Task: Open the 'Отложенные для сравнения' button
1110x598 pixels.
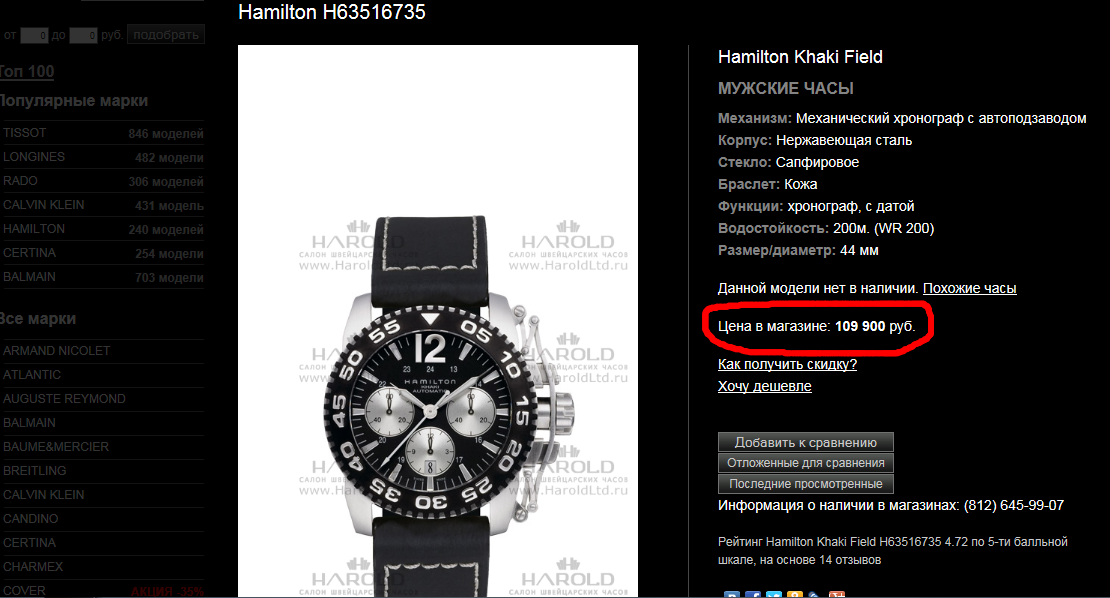Action: click(x=806, y=463)
